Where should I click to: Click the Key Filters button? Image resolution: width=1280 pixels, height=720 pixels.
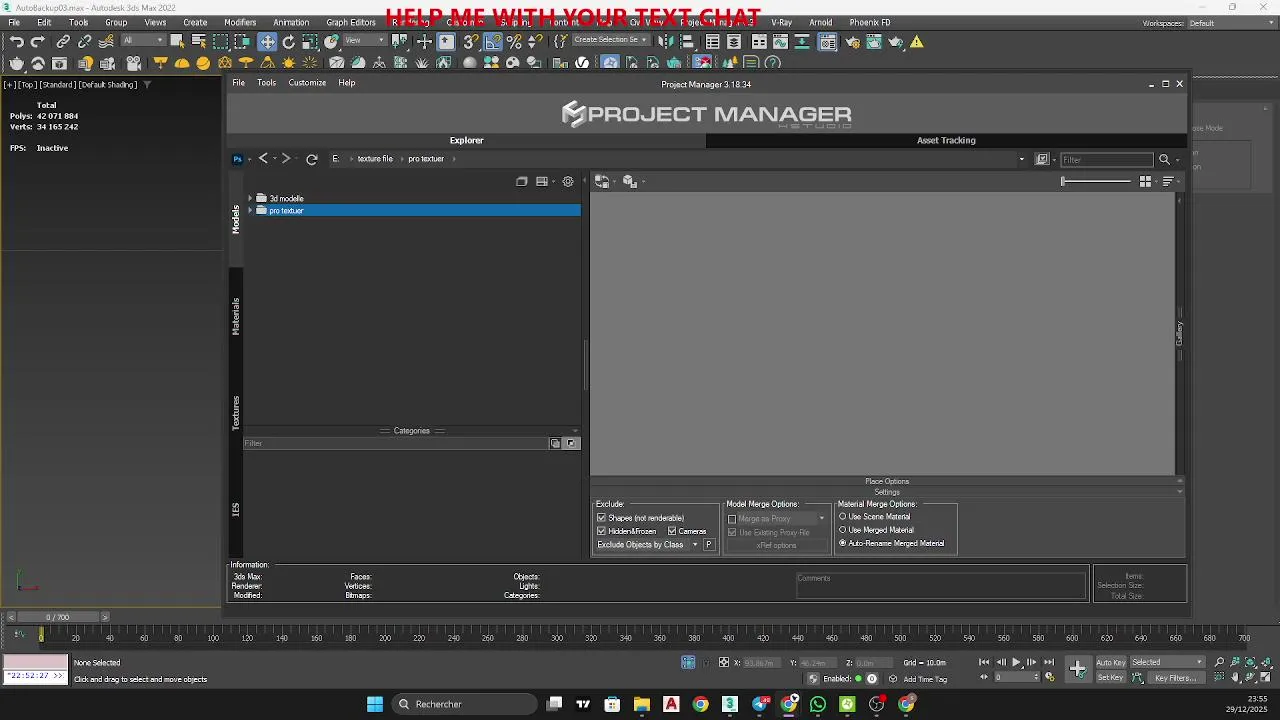(1175, 678)
